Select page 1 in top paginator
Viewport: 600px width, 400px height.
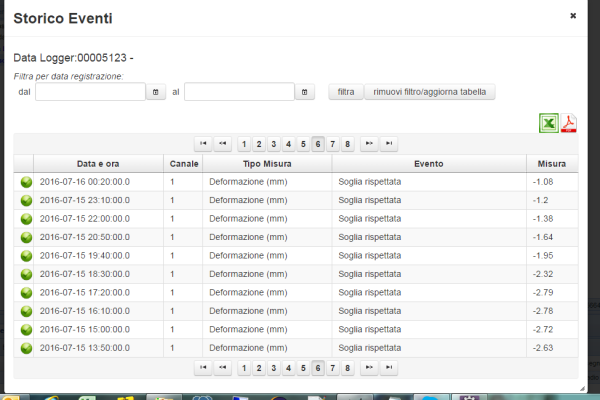coord(244,144)
